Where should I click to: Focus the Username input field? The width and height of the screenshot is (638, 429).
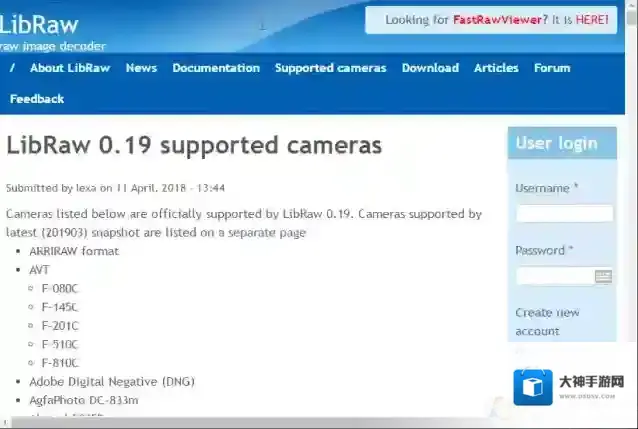click(x=564, y=213)
